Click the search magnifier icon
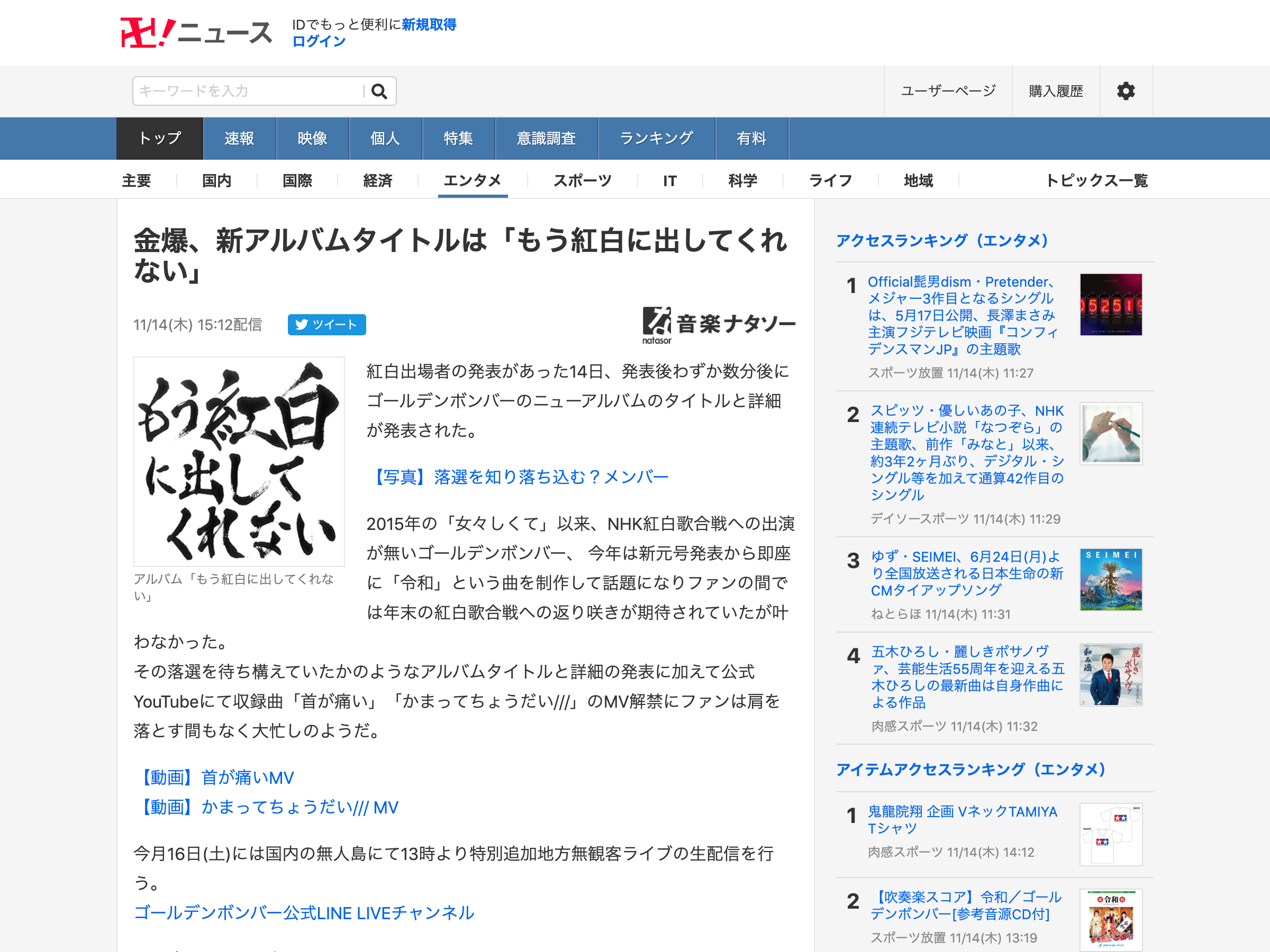The image size is (1270, 952). click(379, 91)
